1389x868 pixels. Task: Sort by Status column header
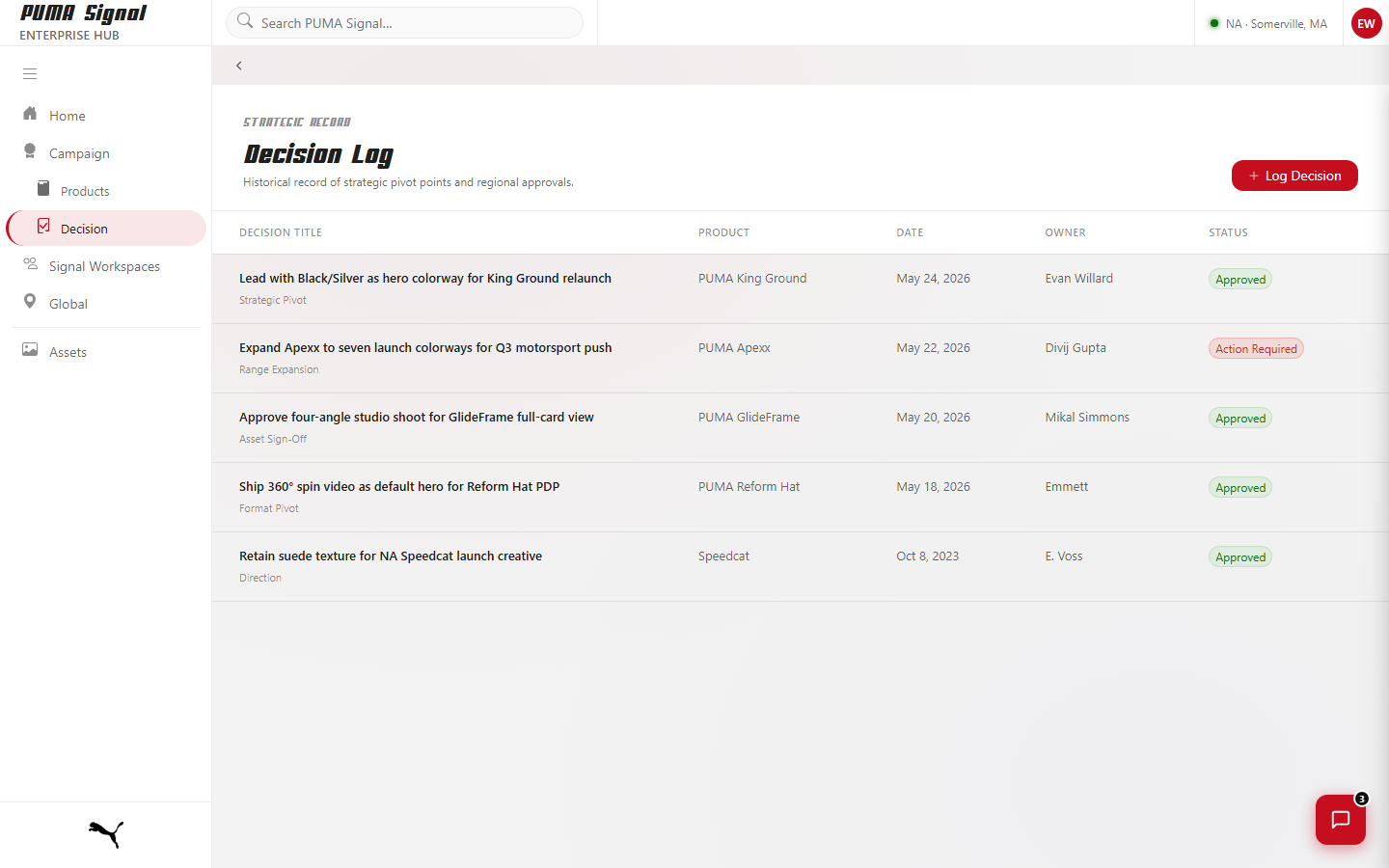coord(1228,232)
